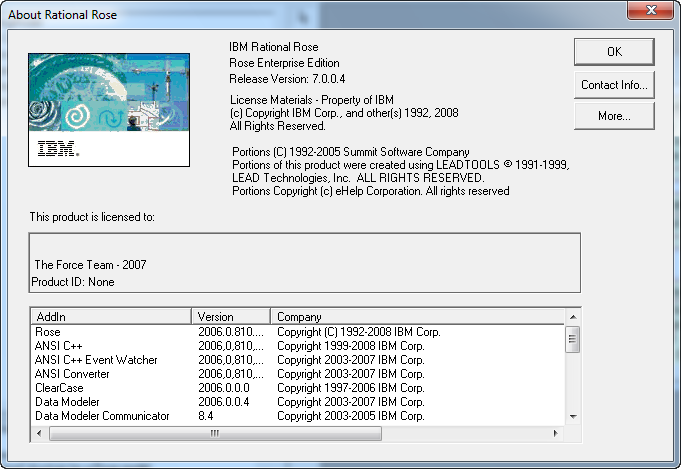Click the Release Version: 7.0.0.4 text

pos(287,79)
